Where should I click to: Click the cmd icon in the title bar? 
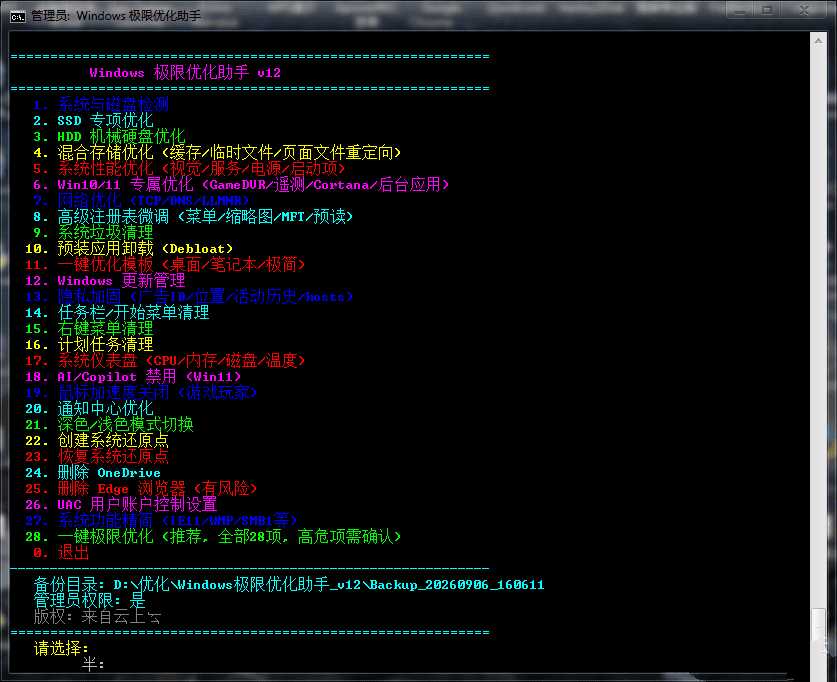point(17,17)
